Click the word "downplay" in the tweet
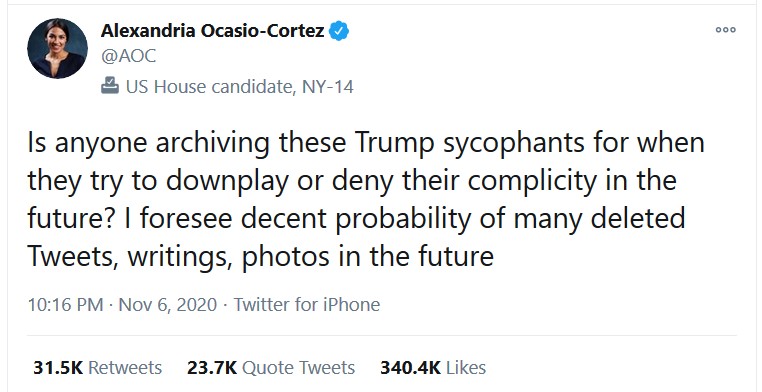The height and width of the screenshot is (392, 762). coord(230,182)
